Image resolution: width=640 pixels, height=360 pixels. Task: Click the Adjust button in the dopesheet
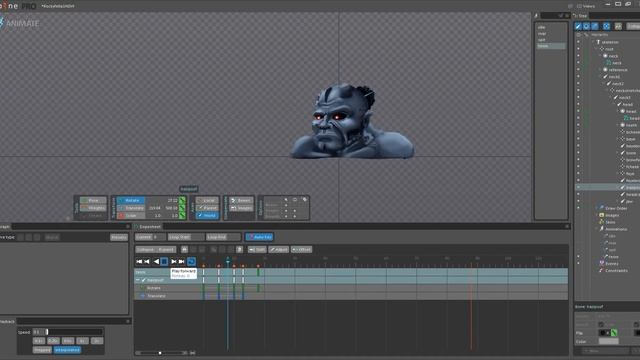click(279, 249)
